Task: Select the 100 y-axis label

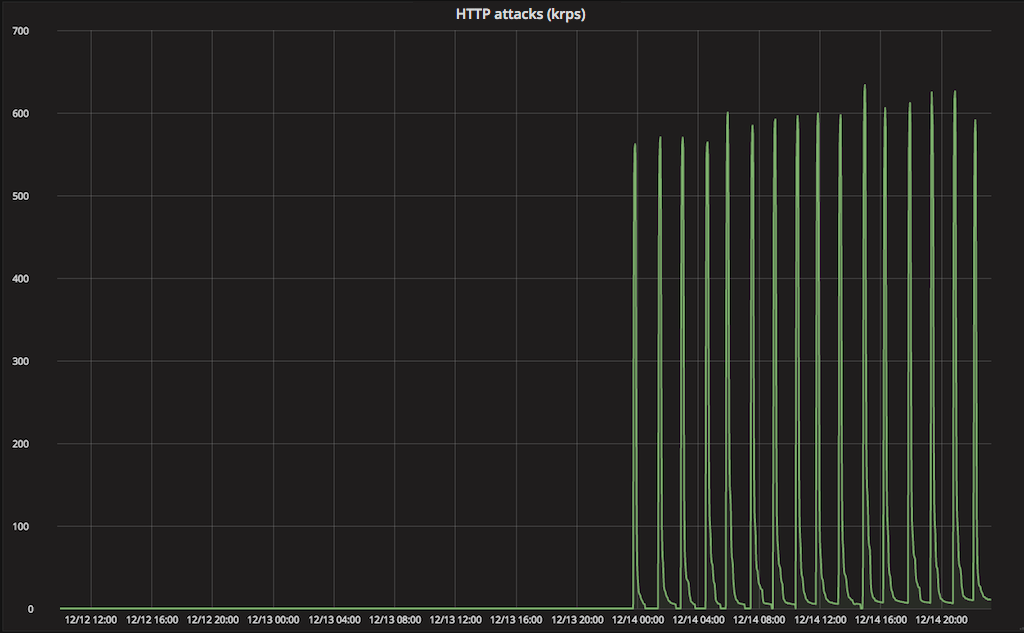Action: coord(20,527)
